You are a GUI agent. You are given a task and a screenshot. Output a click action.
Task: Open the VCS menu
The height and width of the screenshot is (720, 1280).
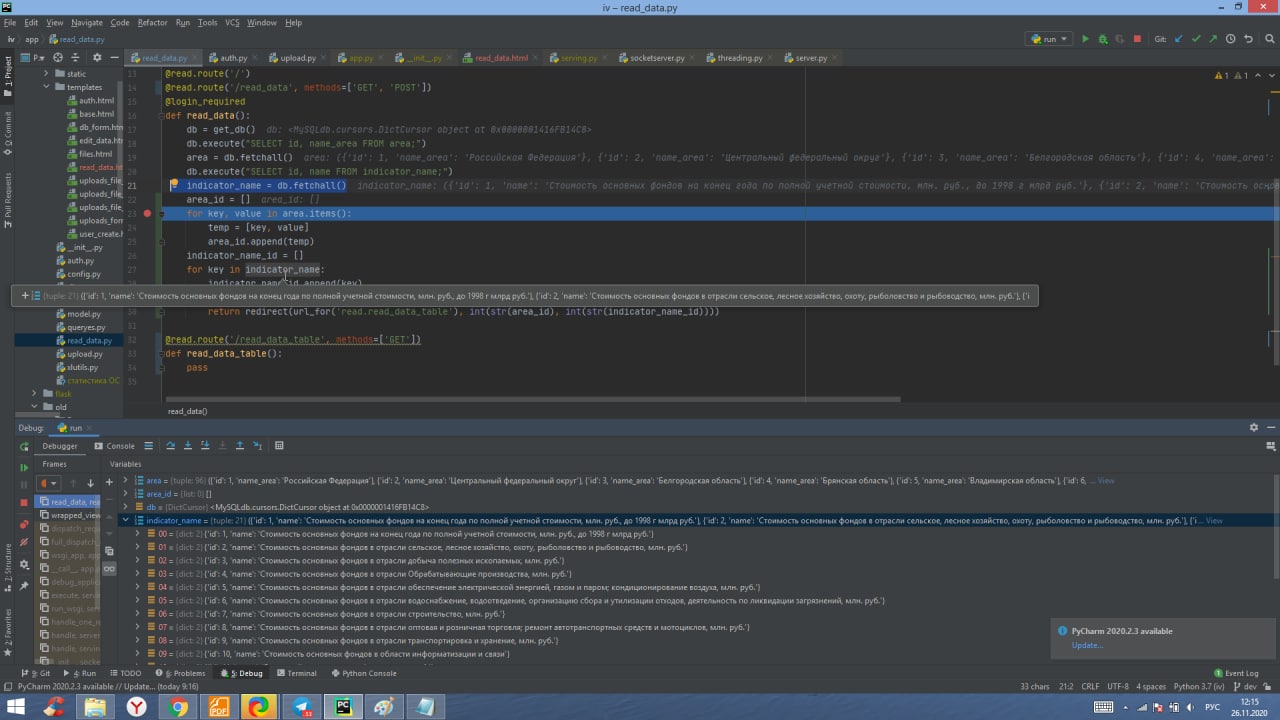232,22
